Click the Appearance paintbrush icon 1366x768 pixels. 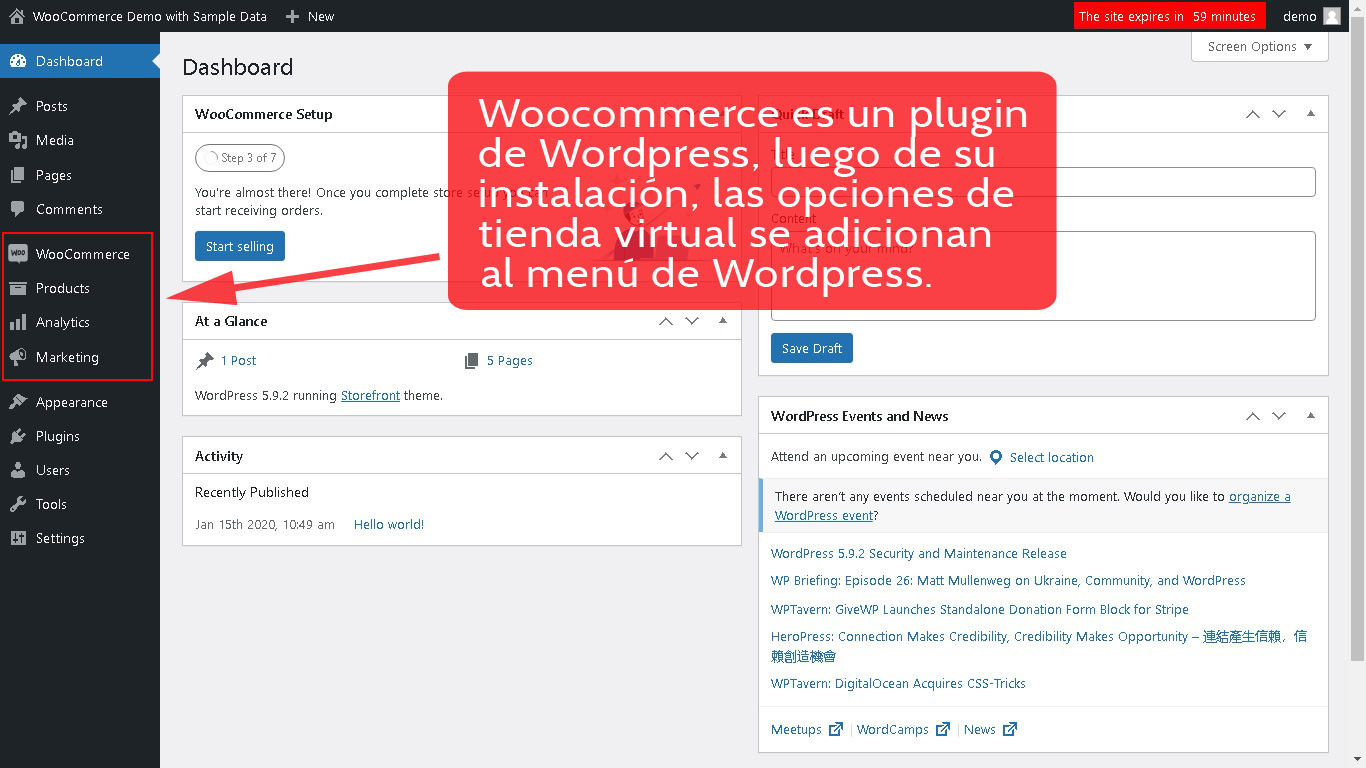18,402
